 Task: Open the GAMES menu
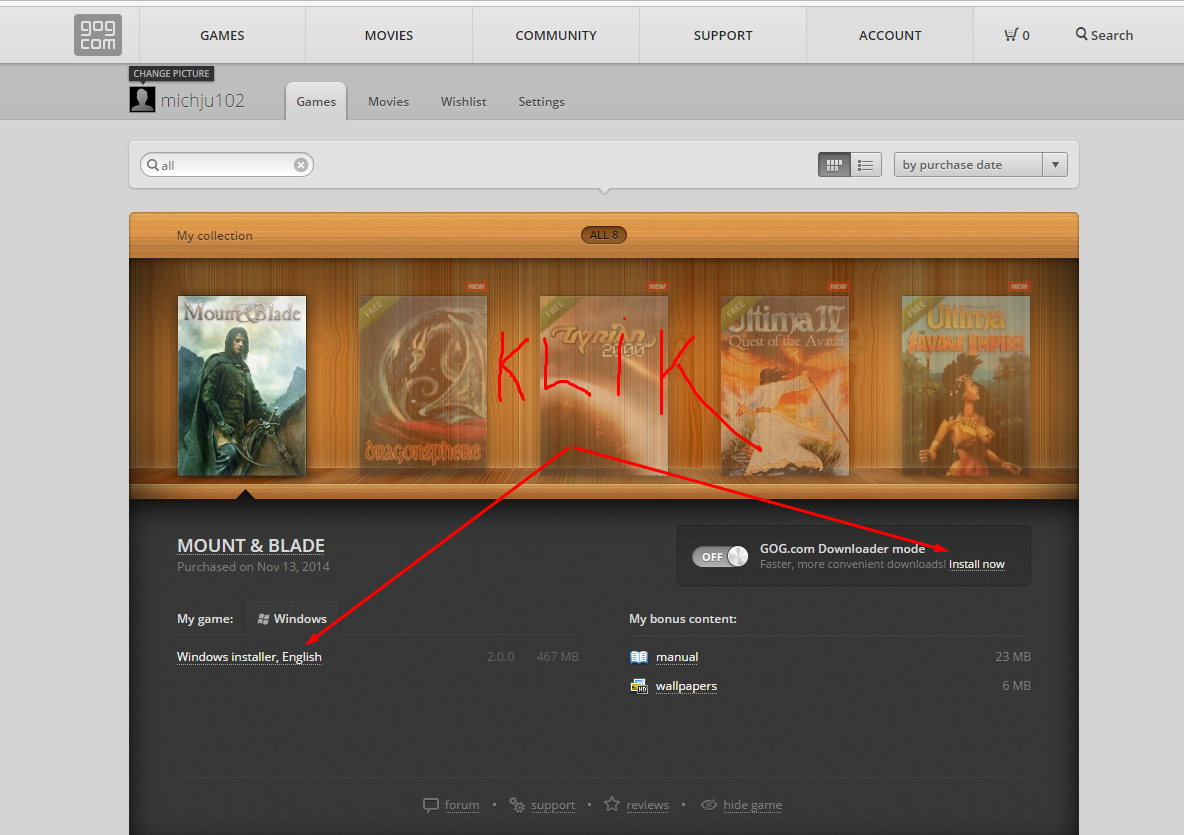[222, 35]
